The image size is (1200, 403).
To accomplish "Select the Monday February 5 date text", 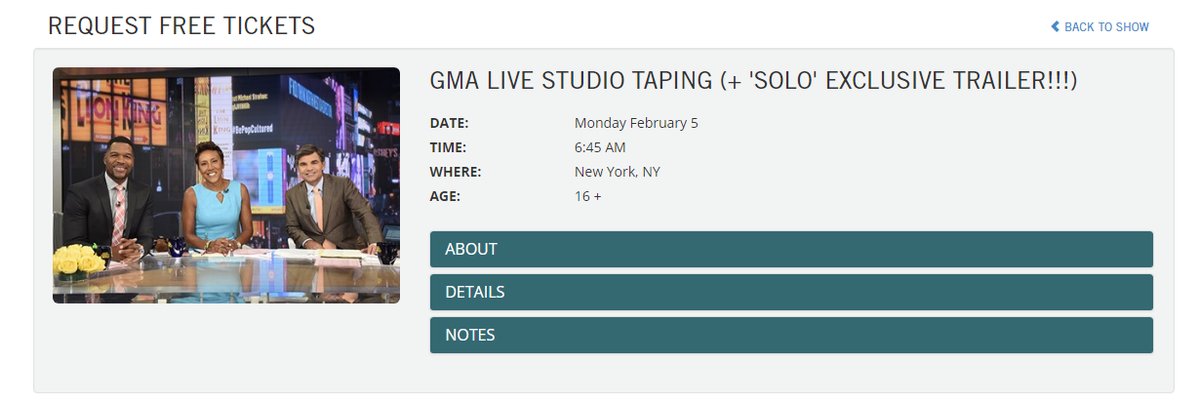I will 636,124.
